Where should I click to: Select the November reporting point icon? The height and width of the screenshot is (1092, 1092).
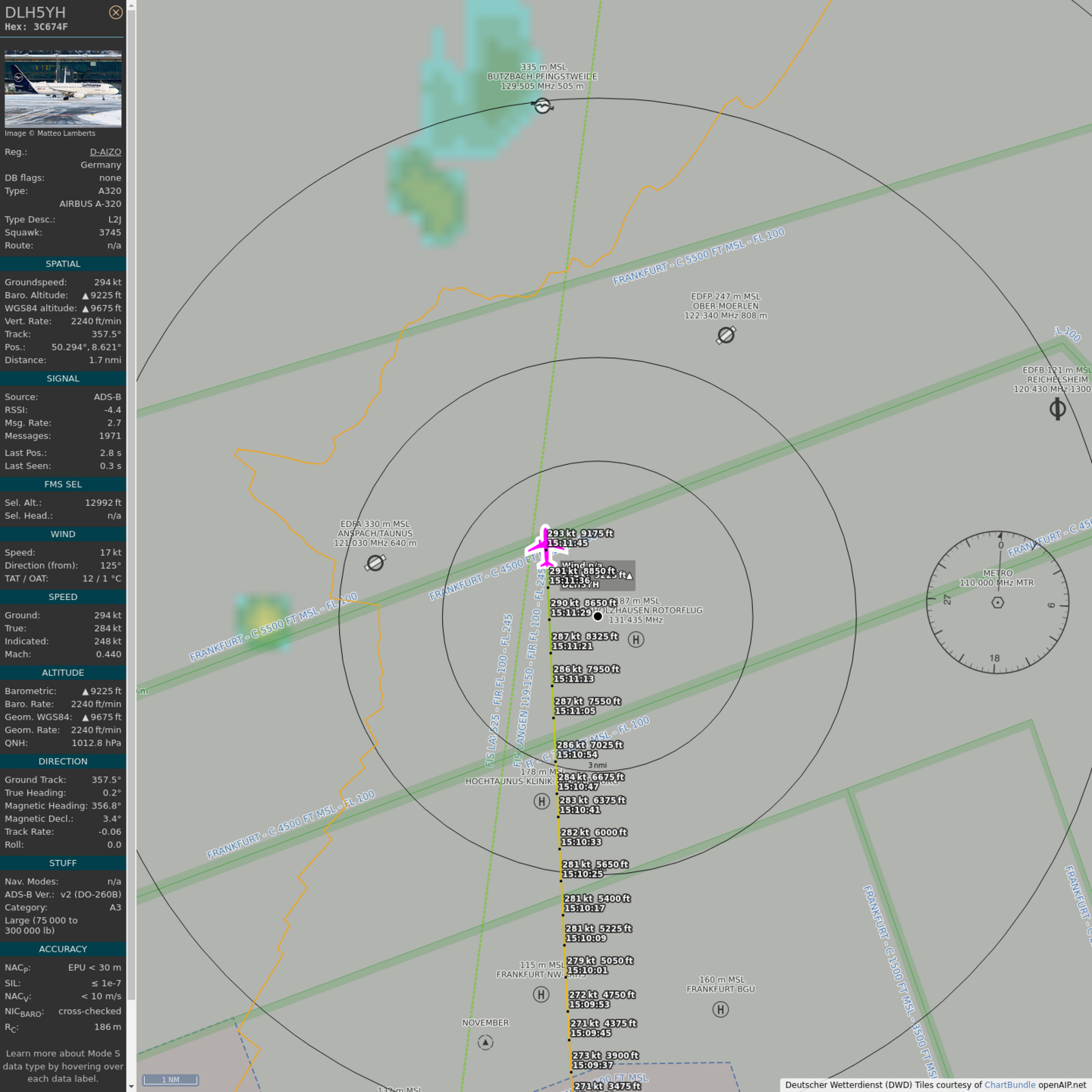point(485,1043)
